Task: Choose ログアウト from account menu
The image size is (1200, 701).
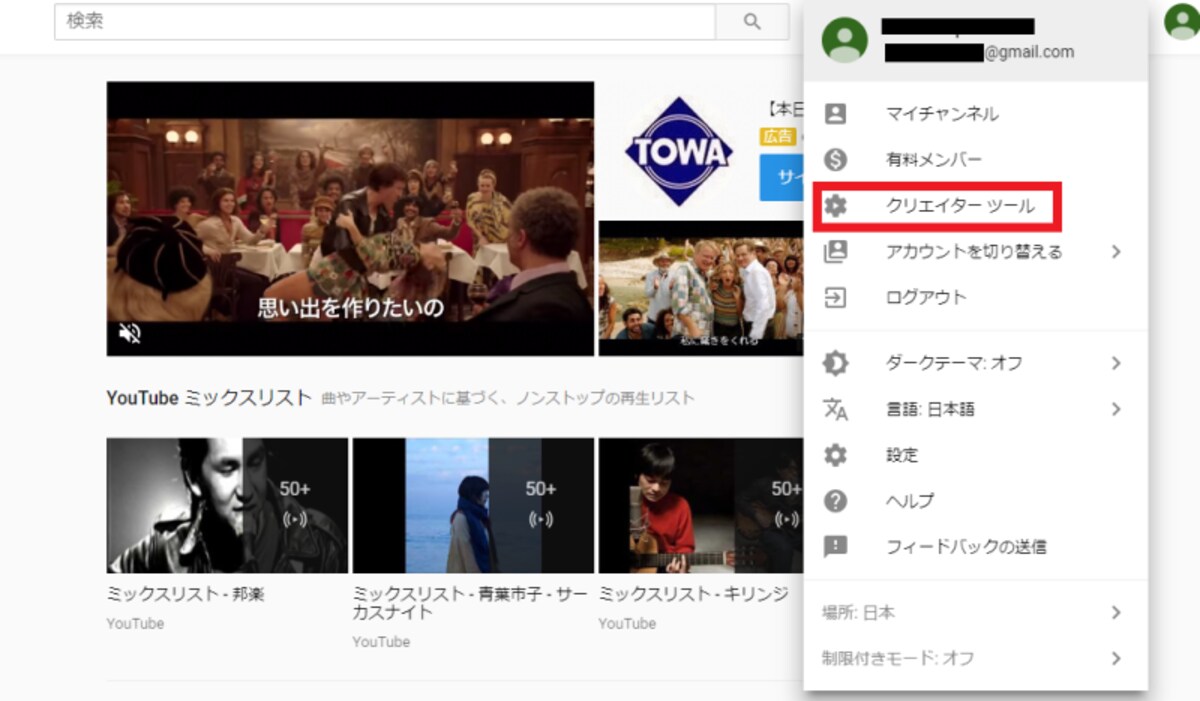Action: pyautogui.click(x=976, y=297)
